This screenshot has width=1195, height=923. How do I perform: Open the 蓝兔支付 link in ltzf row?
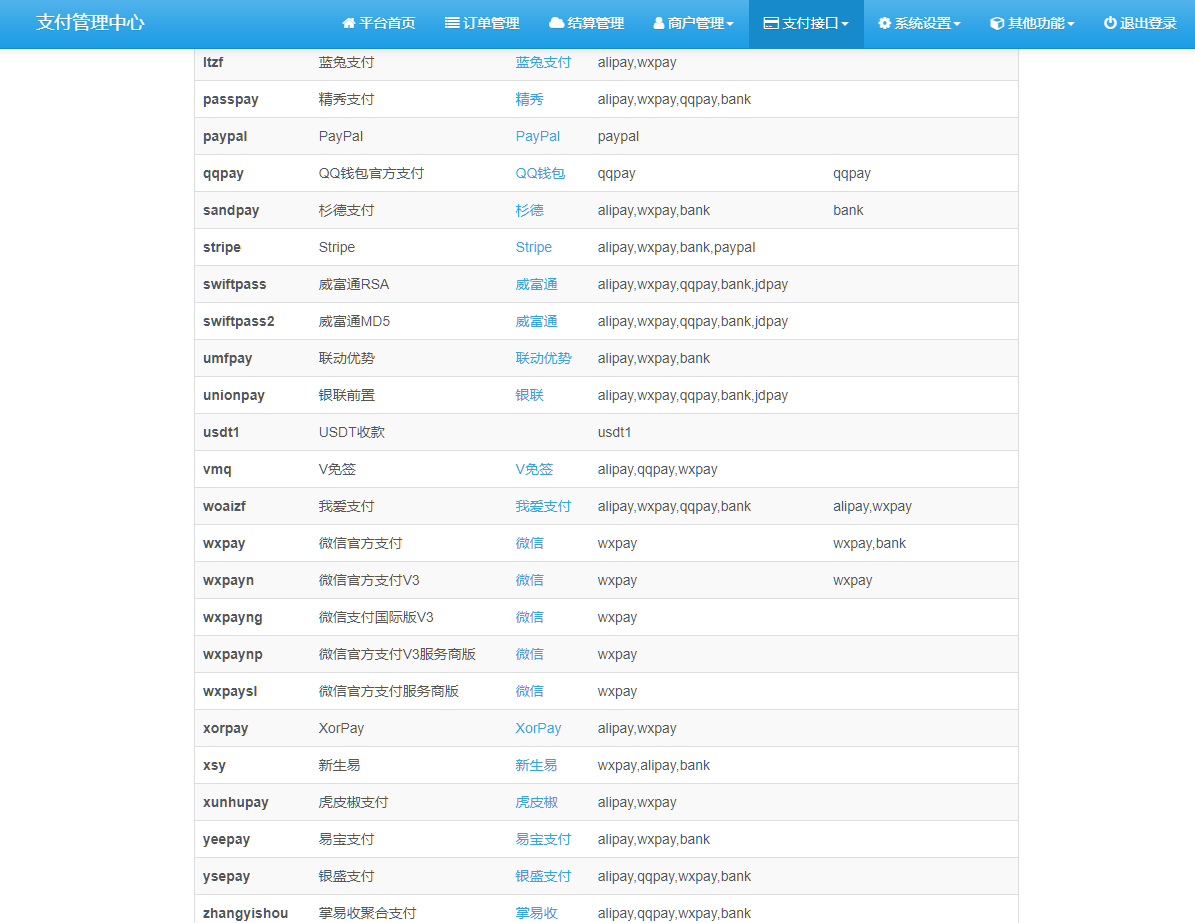[543, 62]
